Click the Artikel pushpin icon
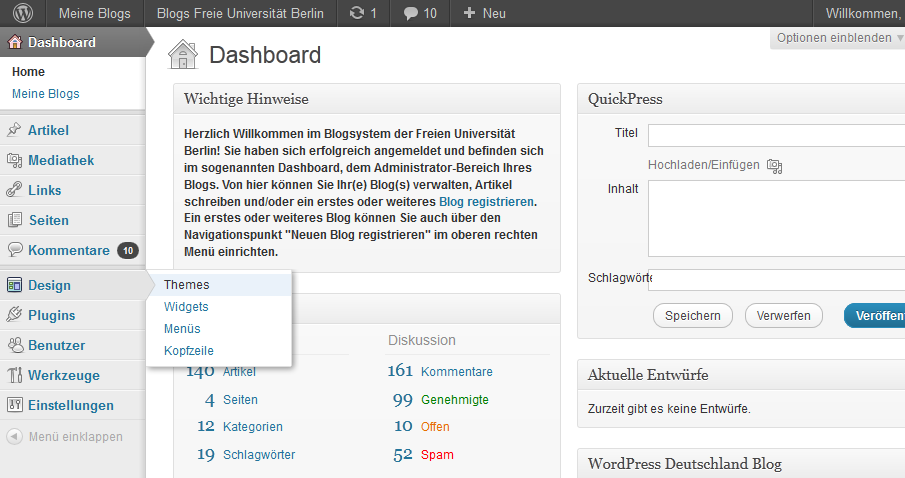Screen dimensions: 905x478 point(14,130)
